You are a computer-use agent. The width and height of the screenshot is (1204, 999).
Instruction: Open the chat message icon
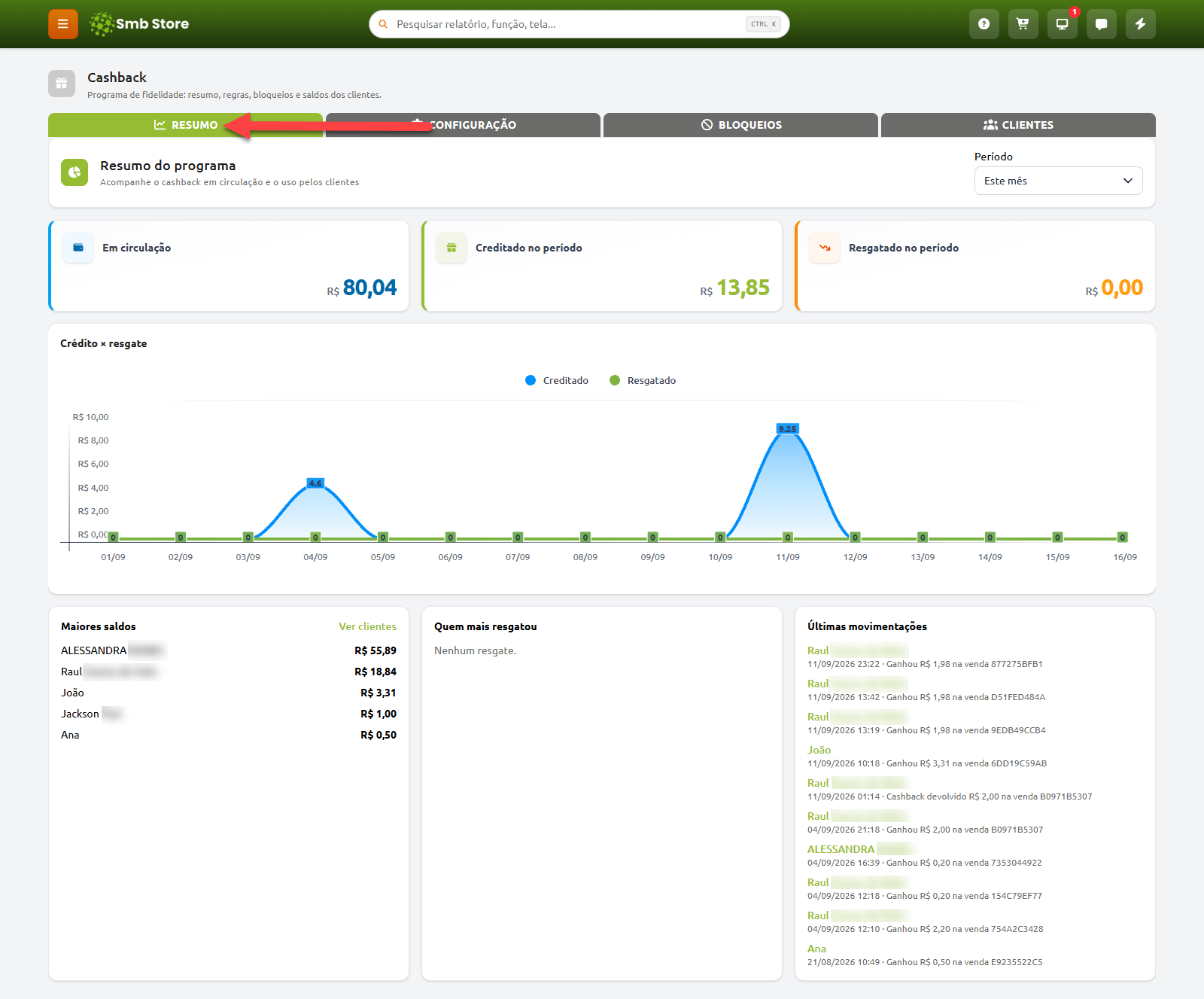1101,24
